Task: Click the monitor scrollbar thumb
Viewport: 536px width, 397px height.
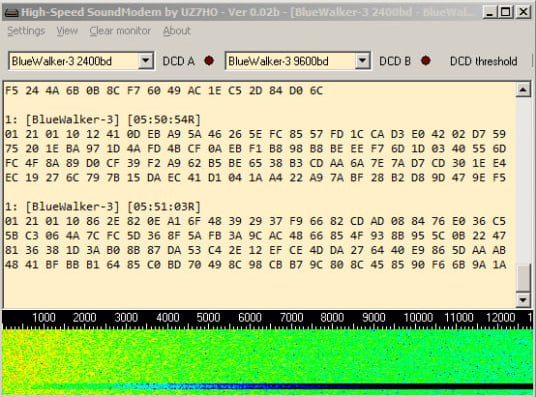Action: [x=523, y=277]
